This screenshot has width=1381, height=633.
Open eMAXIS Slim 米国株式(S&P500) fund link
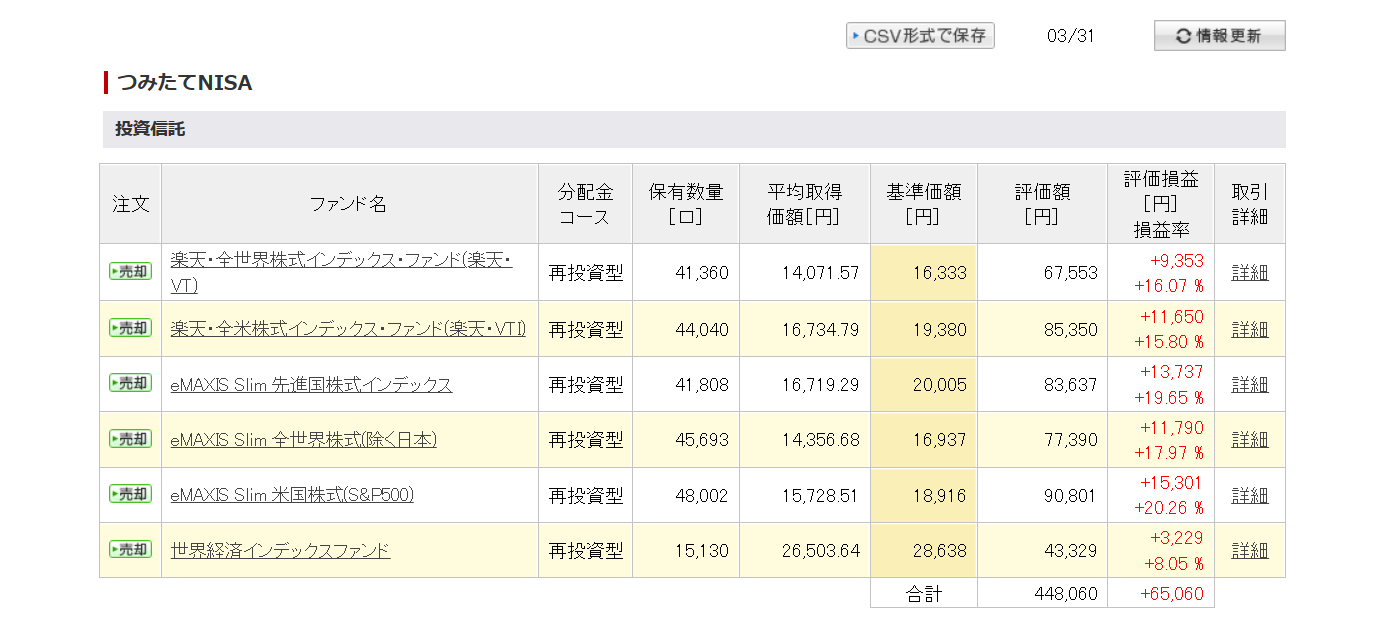[292, 495]
